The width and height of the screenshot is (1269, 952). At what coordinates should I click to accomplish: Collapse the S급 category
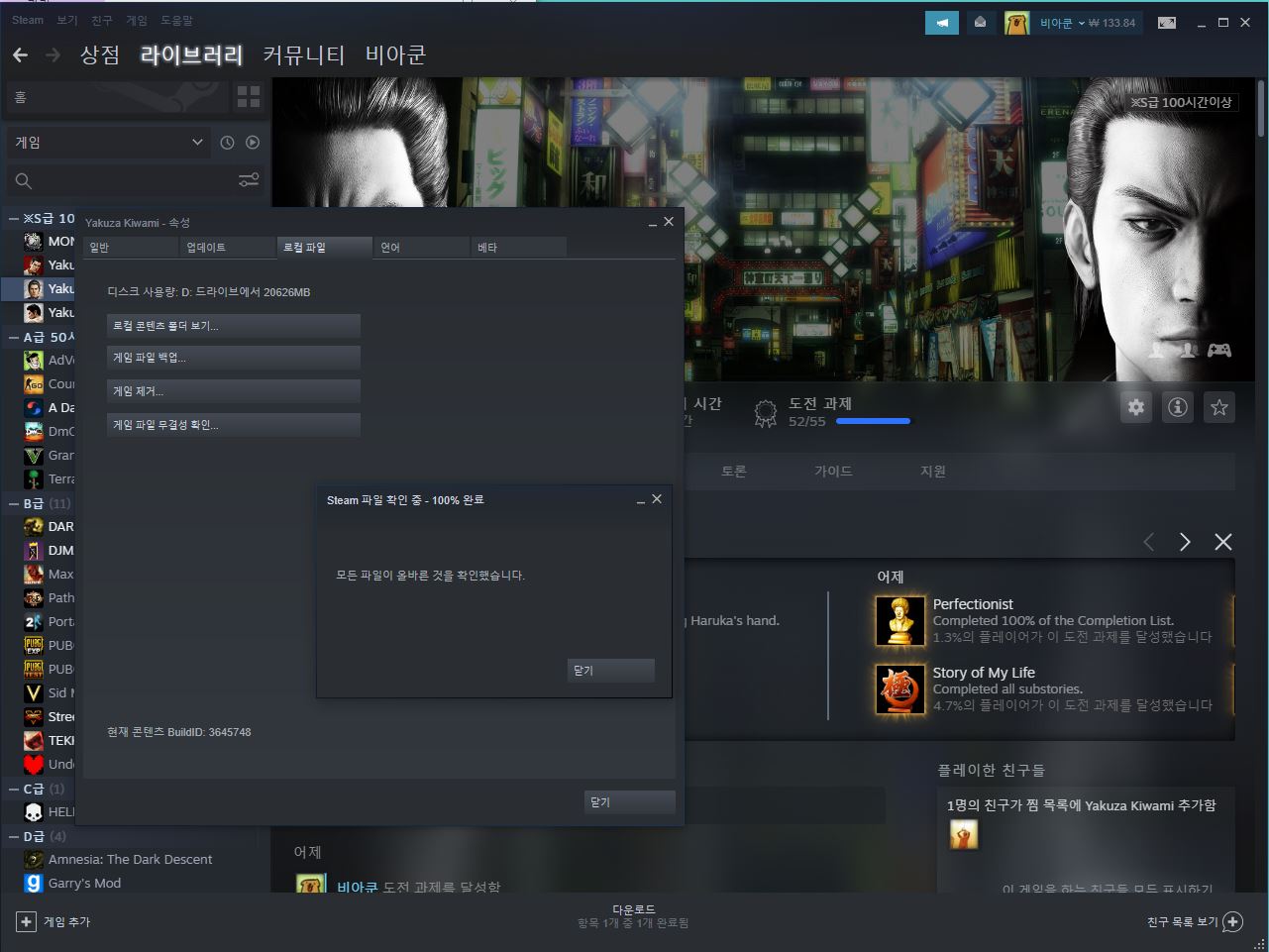click(x=14, y=218)
